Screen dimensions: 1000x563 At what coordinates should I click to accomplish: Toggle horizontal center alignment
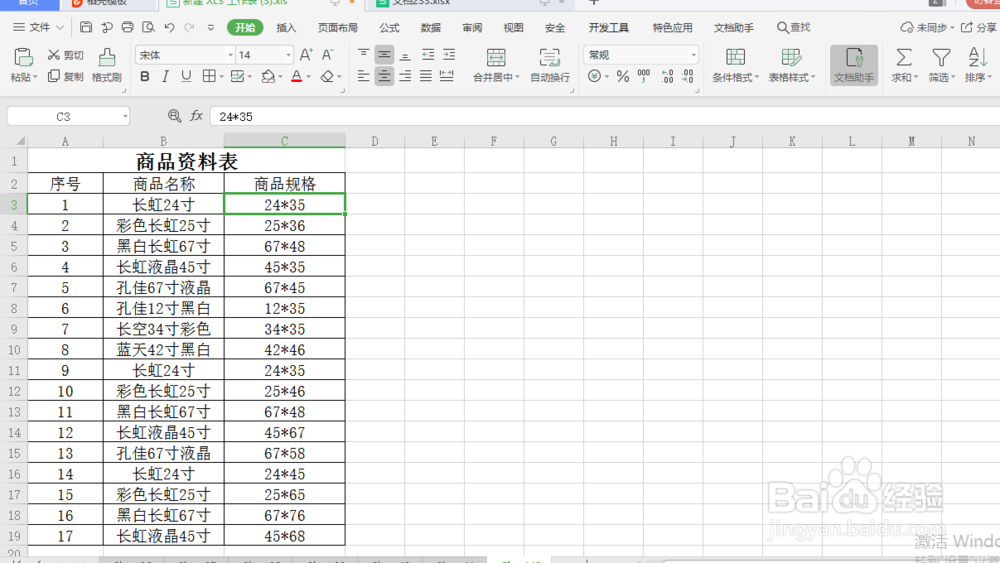(384, 77)
